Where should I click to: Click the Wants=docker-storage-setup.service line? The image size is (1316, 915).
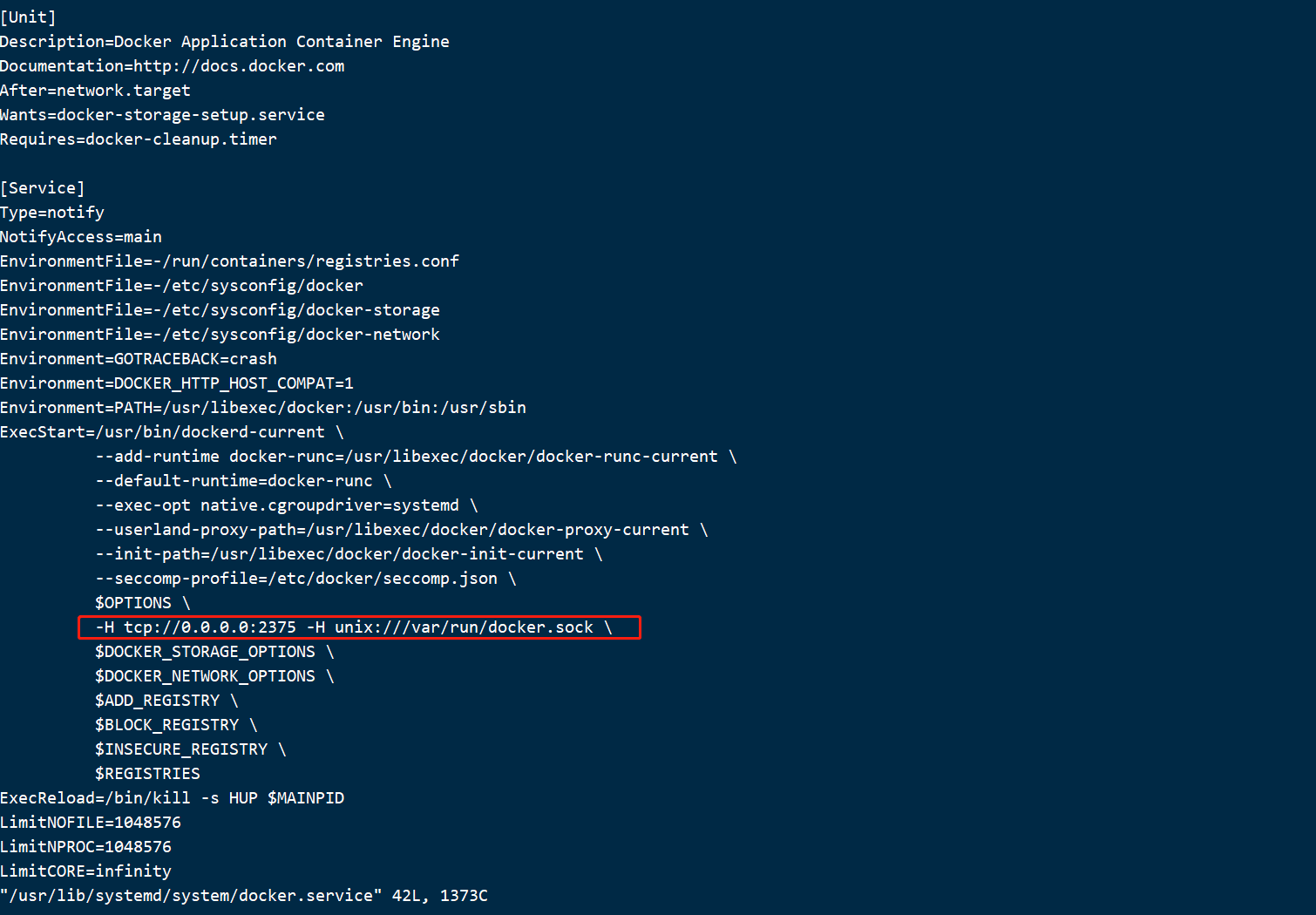pyautogui.click(x=162, y=115)
